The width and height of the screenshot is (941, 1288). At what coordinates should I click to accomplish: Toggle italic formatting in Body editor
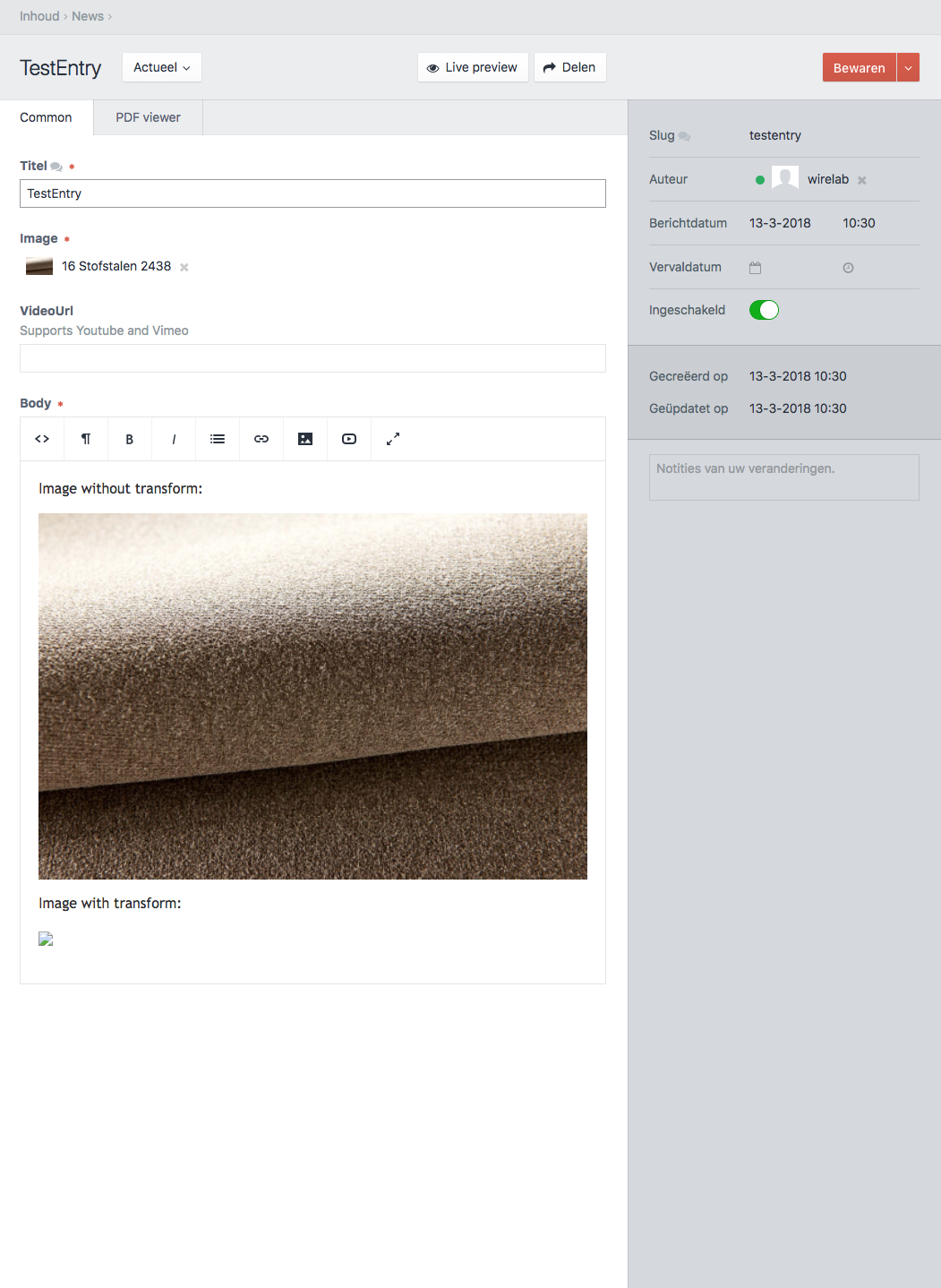tap(173, 439)
